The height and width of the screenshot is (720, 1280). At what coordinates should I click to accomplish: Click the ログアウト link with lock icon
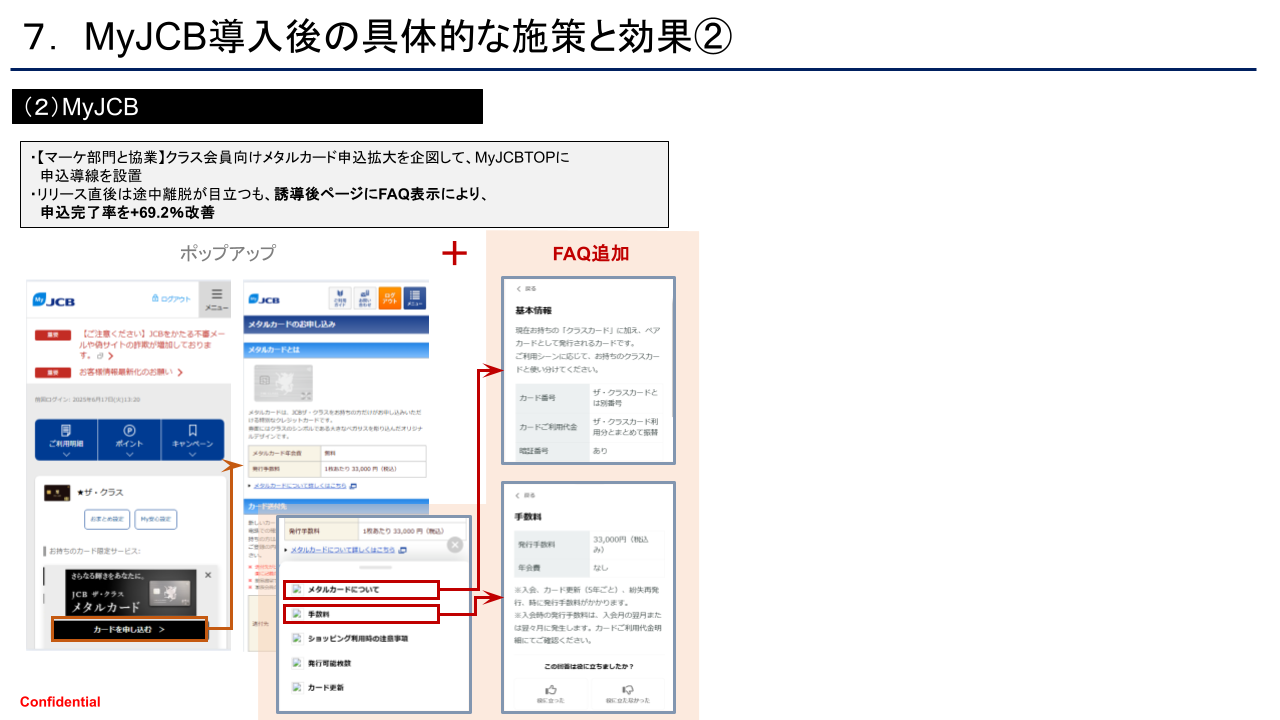(171, 299)
